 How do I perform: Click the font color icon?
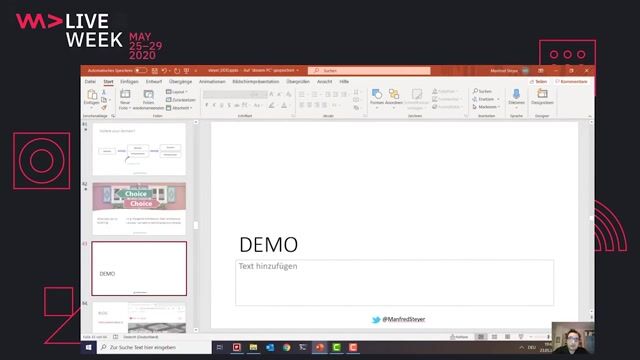click(284, 105)
